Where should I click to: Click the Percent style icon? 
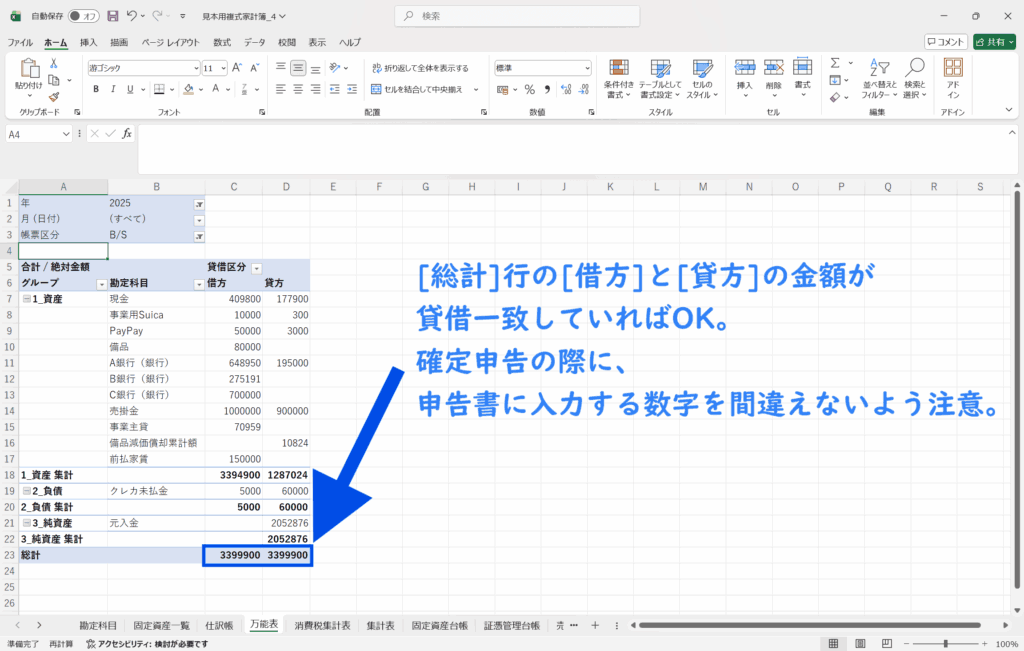pyautogui.click(x=530, y=89)
